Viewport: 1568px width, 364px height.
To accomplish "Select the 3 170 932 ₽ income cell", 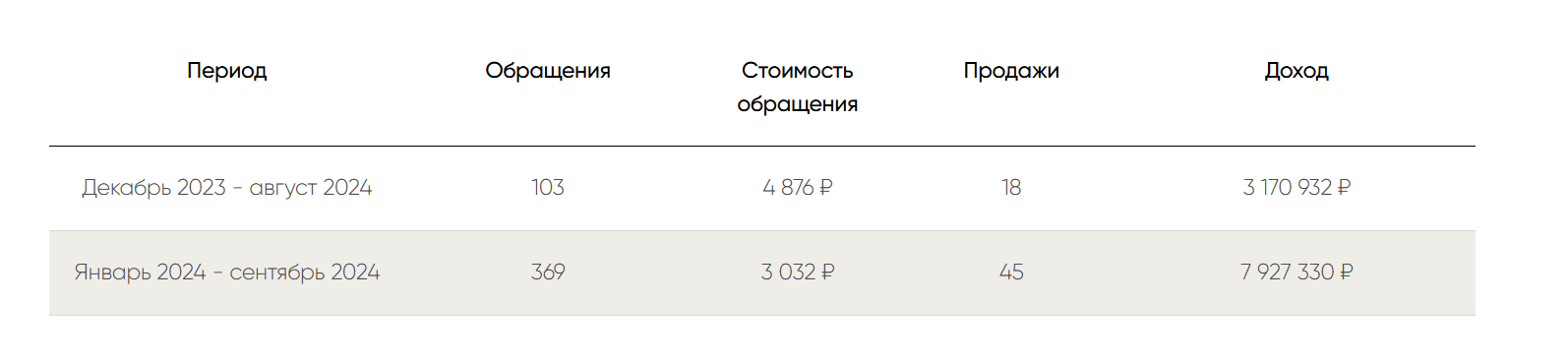I will pyautogui.click(x=1297, y=188).
